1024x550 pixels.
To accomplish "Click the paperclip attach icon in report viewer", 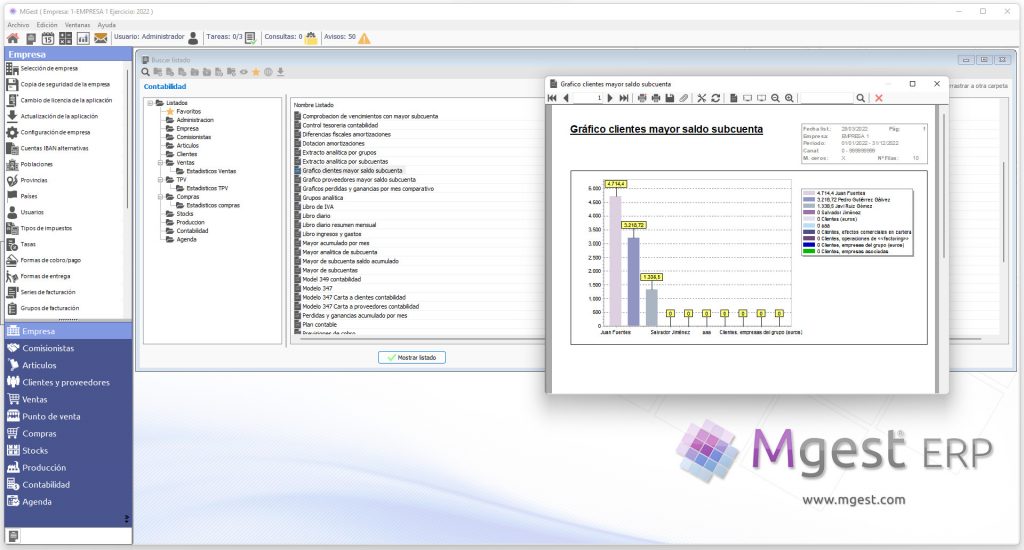I will point(684,98).
